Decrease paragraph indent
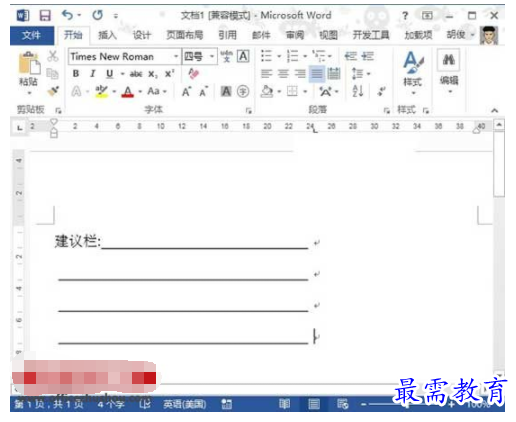The height and width of the screenshot is (422, 516). (x=351, y=56)
